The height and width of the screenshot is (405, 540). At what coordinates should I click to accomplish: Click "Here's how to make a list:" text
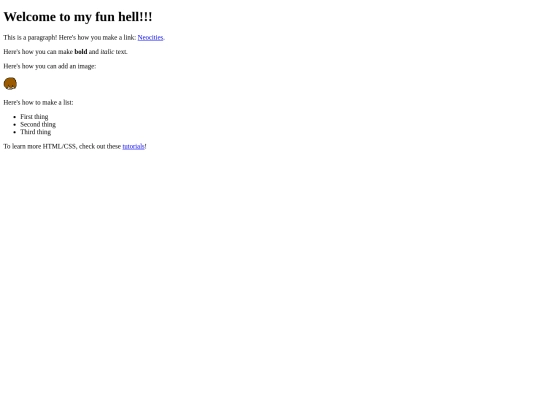pos(38,103)
